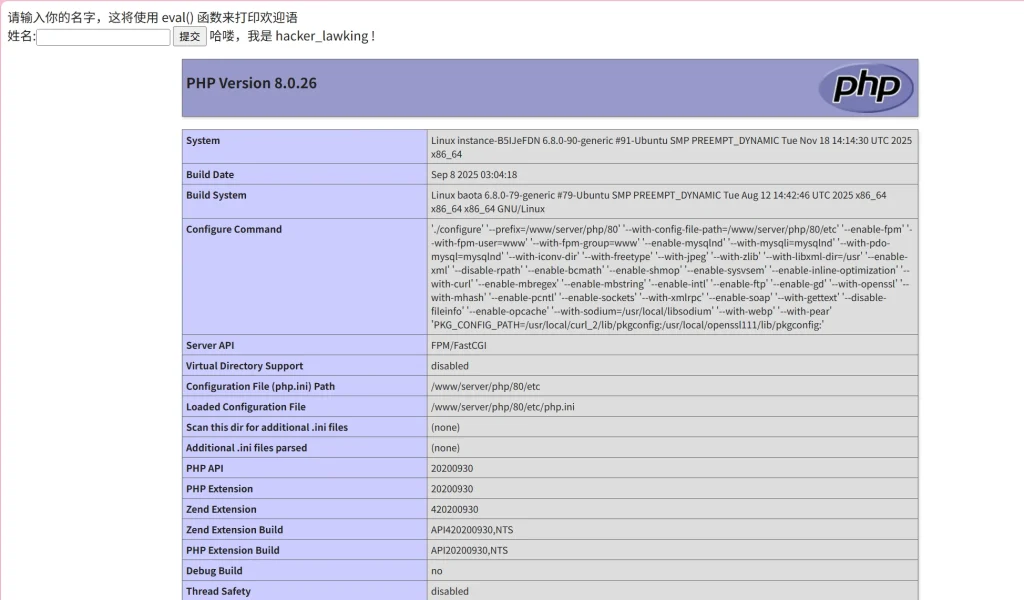
Task: Click the Additional .ini files parsed label
Action: coord(246,448)
